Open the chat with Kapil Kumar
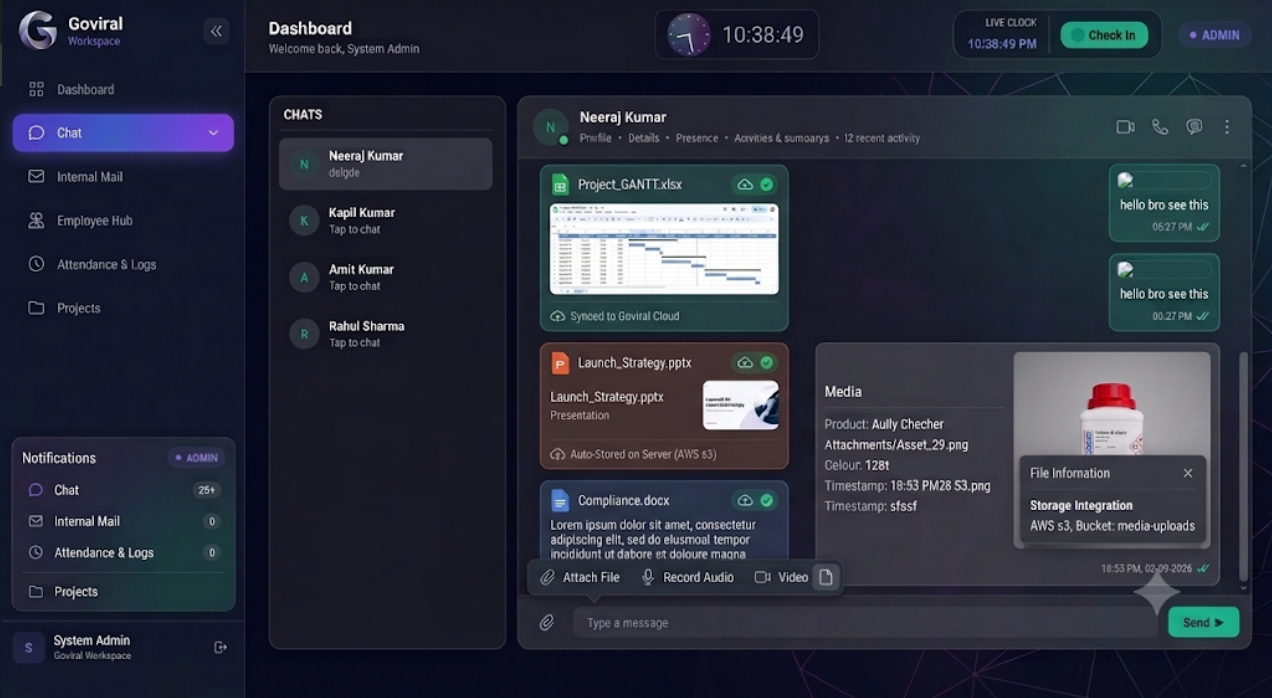 click(386, 220)
